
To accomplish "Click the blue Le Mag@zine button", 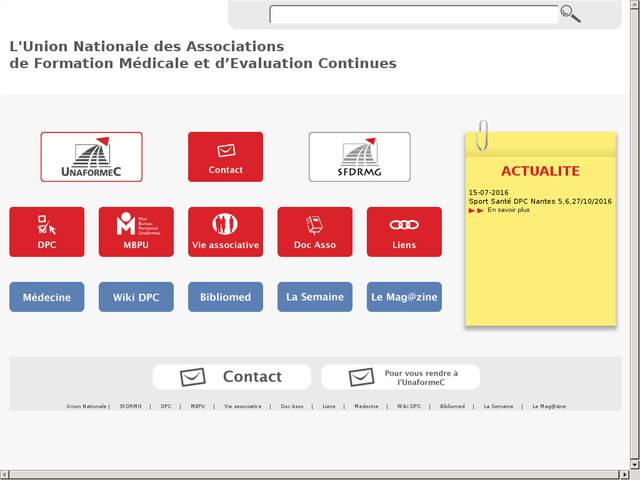I will (404, 297).
